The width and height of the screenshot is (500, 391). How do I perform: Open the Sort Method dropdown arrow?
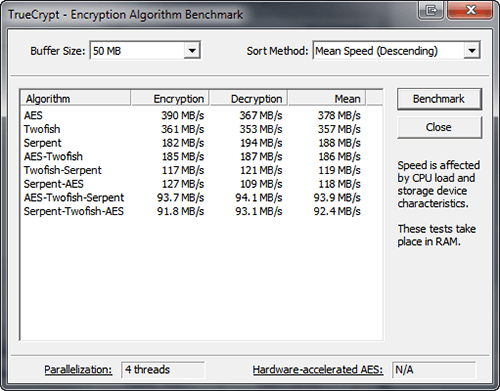click(472, 51)
